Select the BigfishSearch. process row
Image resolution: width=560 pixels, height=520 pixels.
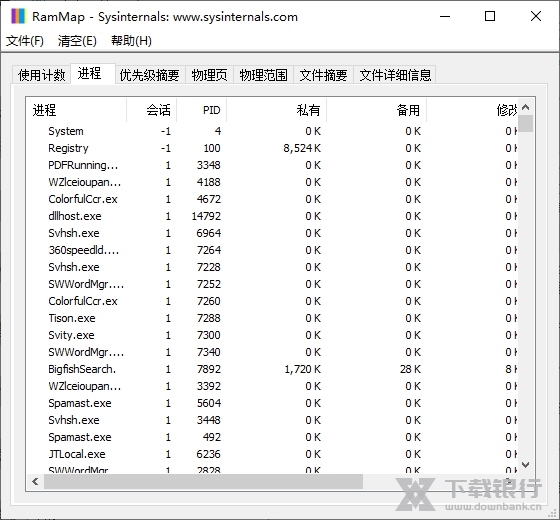(271, 369)
